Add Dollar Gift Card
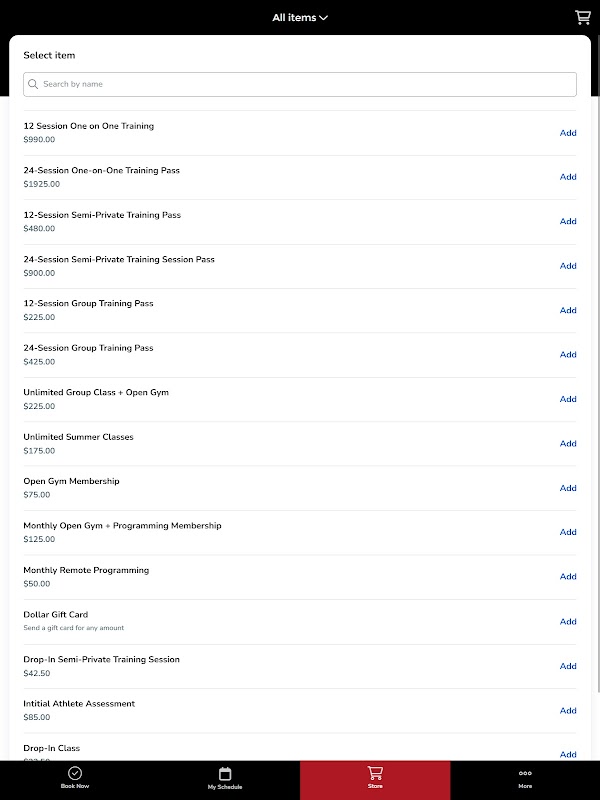Viewport: 600px width, 800px height. [x=568, y=621]
